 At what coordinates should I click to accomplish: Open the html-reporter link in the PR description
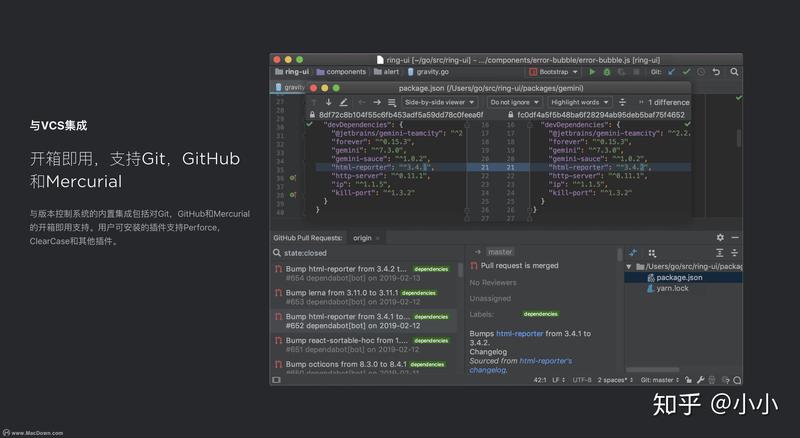click(519, 333)
